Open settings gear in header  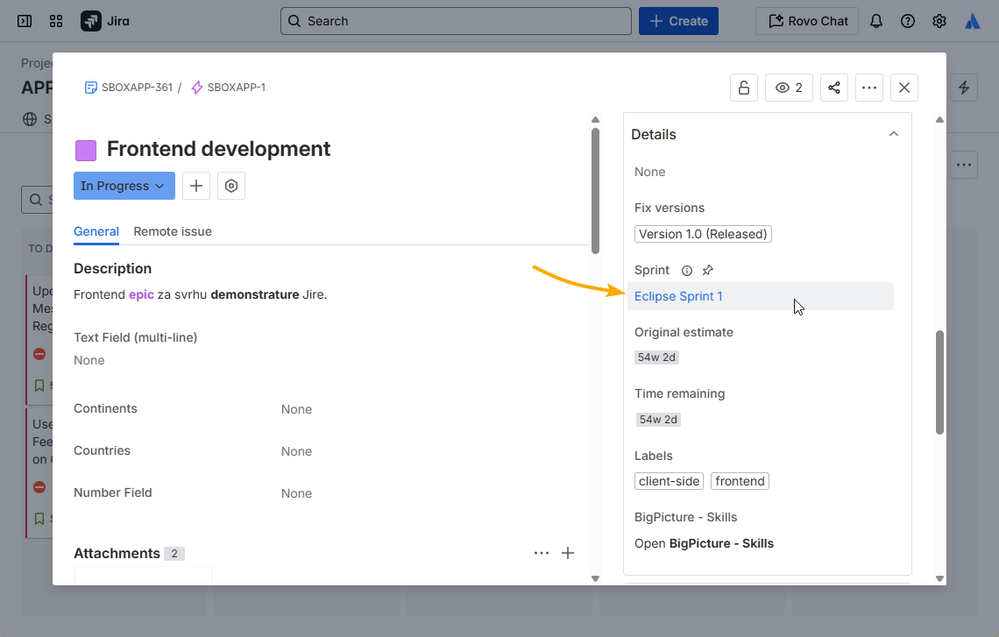pos(939,21)
